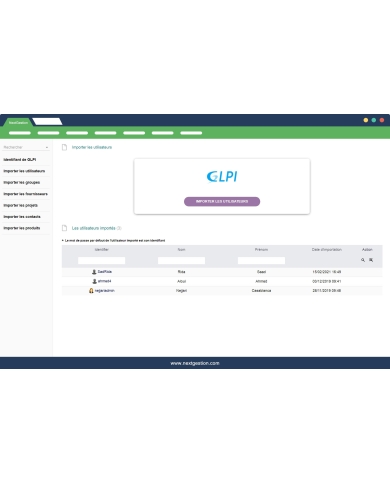Image resolution: width=390 pixels, height=484 pixels.
Task: Switch to the NextGestion browser tab
Action: (x=18, y=122)
